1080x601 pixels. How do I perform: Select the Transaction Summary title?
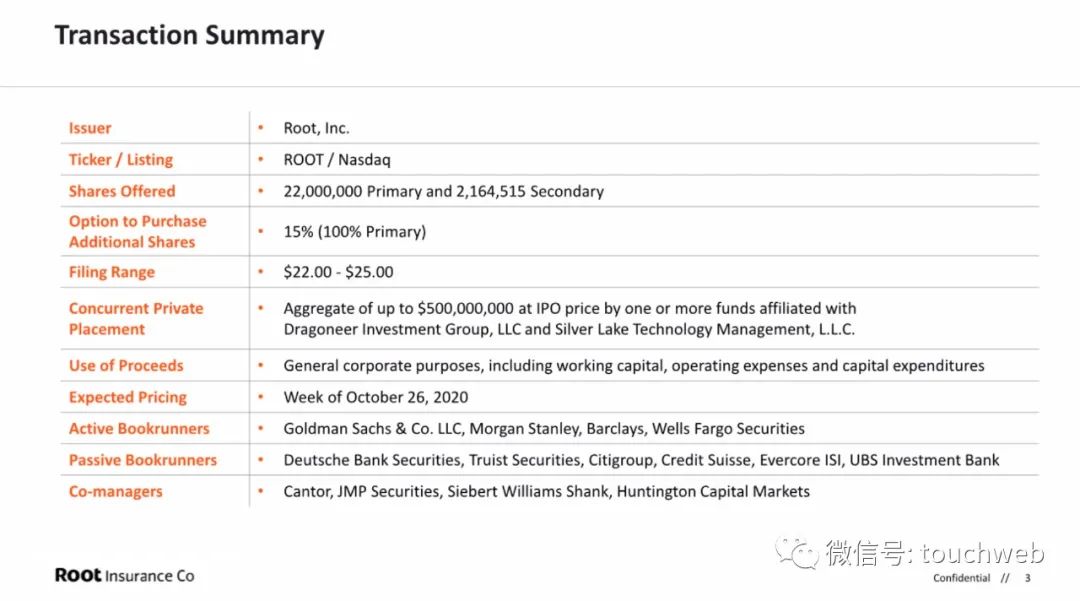pos(189,36)
